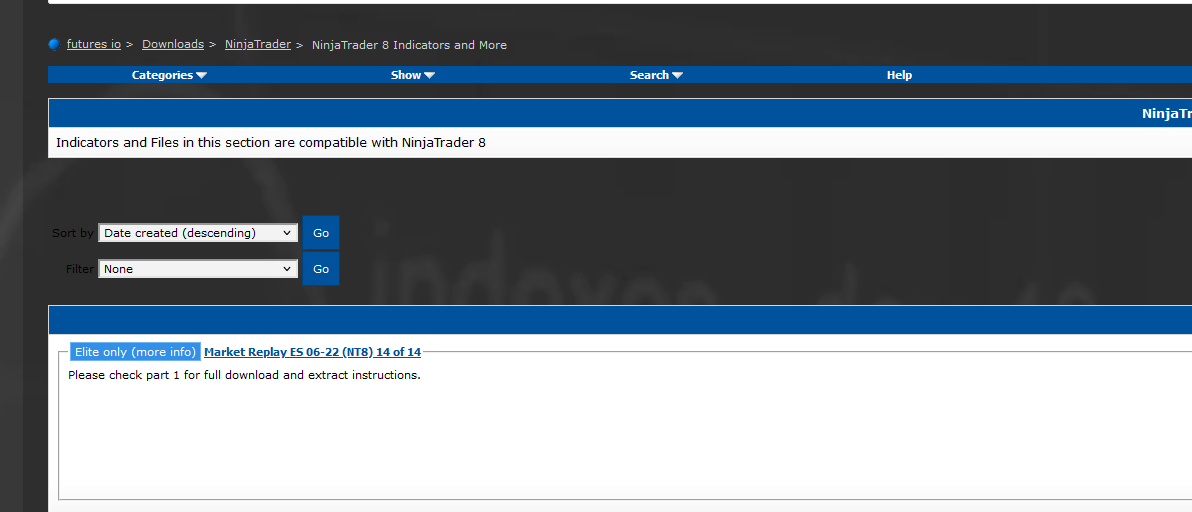Click Go button next to Sort by
1192x512 pixels.
pyautogui.click(x=321, y=233)
